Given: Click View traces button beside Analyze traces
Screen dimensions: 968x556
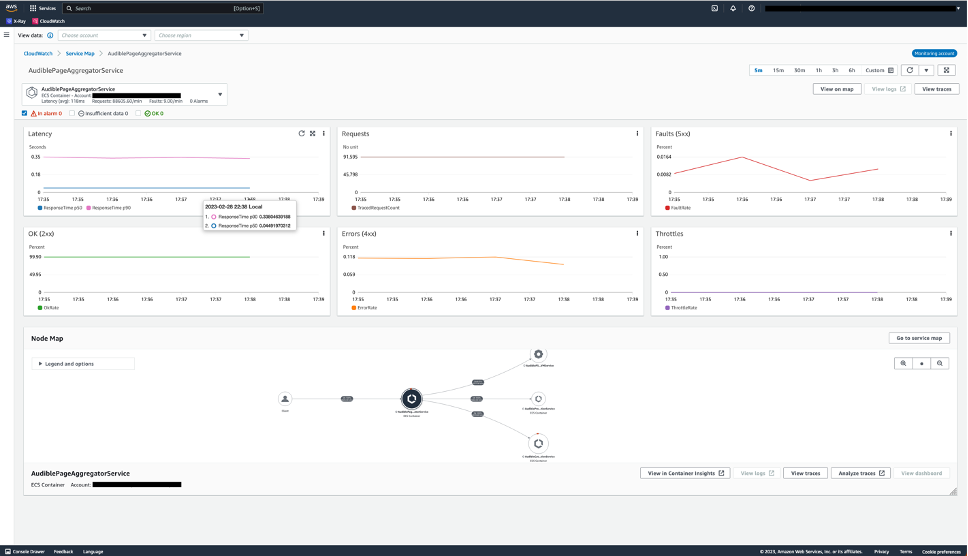Looking at the screenshot, I should pyautogui.click(x=806, y=473).
